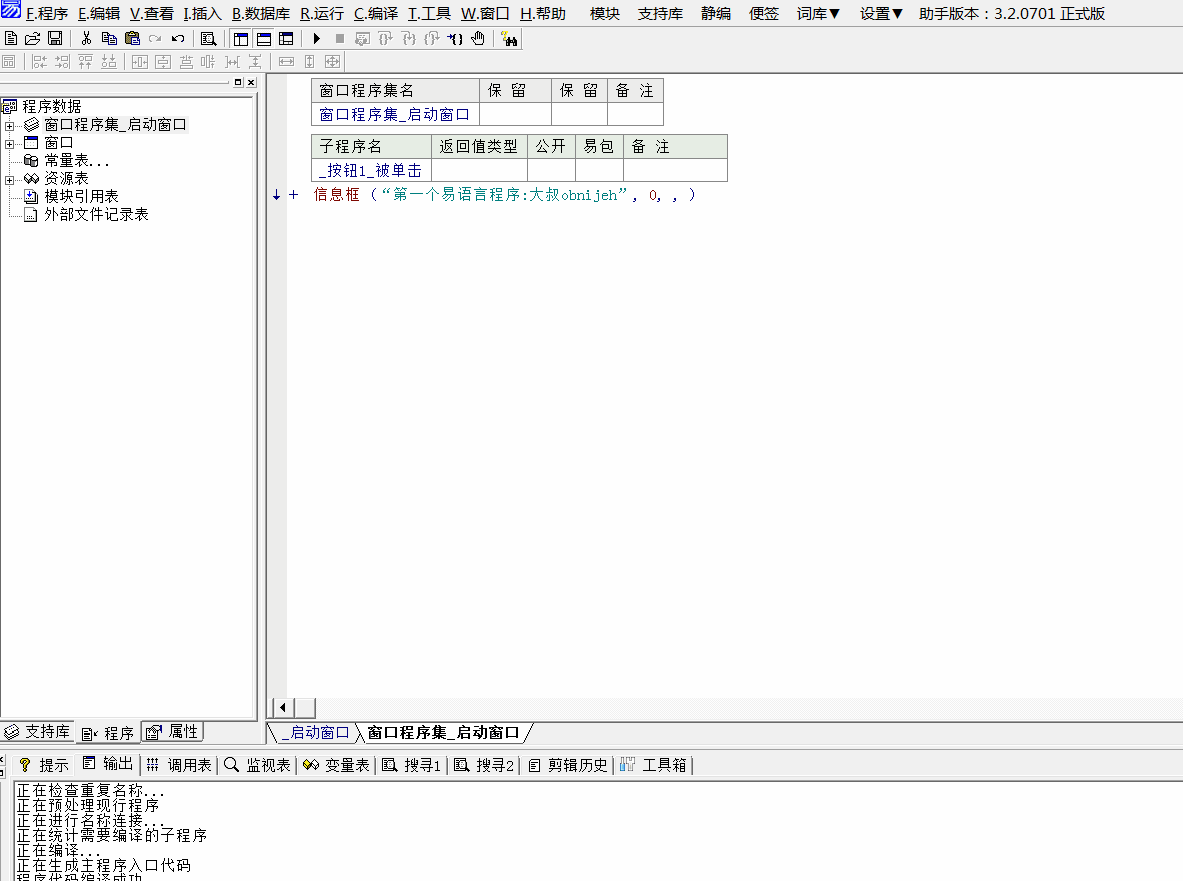Image resolution: width=1183 pixels, height=881 pixels.
Task: Click the align-right edges layout icon
Action: point(63,62)
